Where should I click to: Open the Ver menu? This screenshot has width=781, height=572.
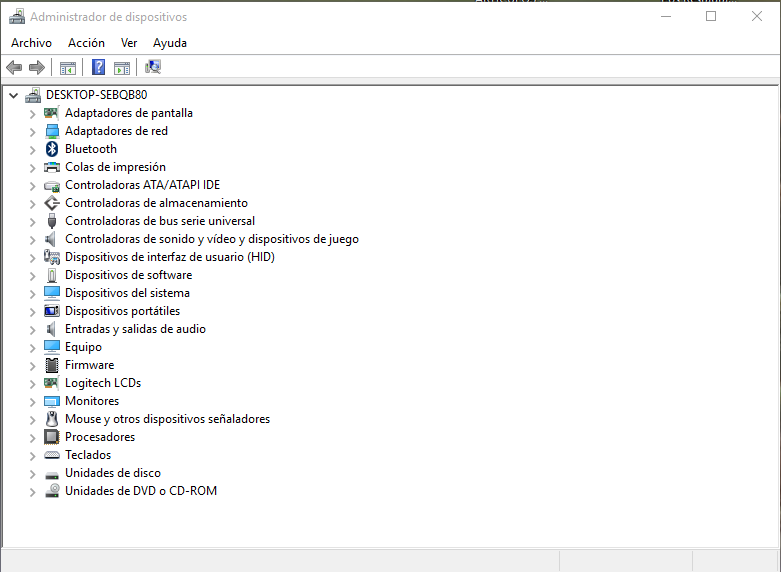(129, 43)
